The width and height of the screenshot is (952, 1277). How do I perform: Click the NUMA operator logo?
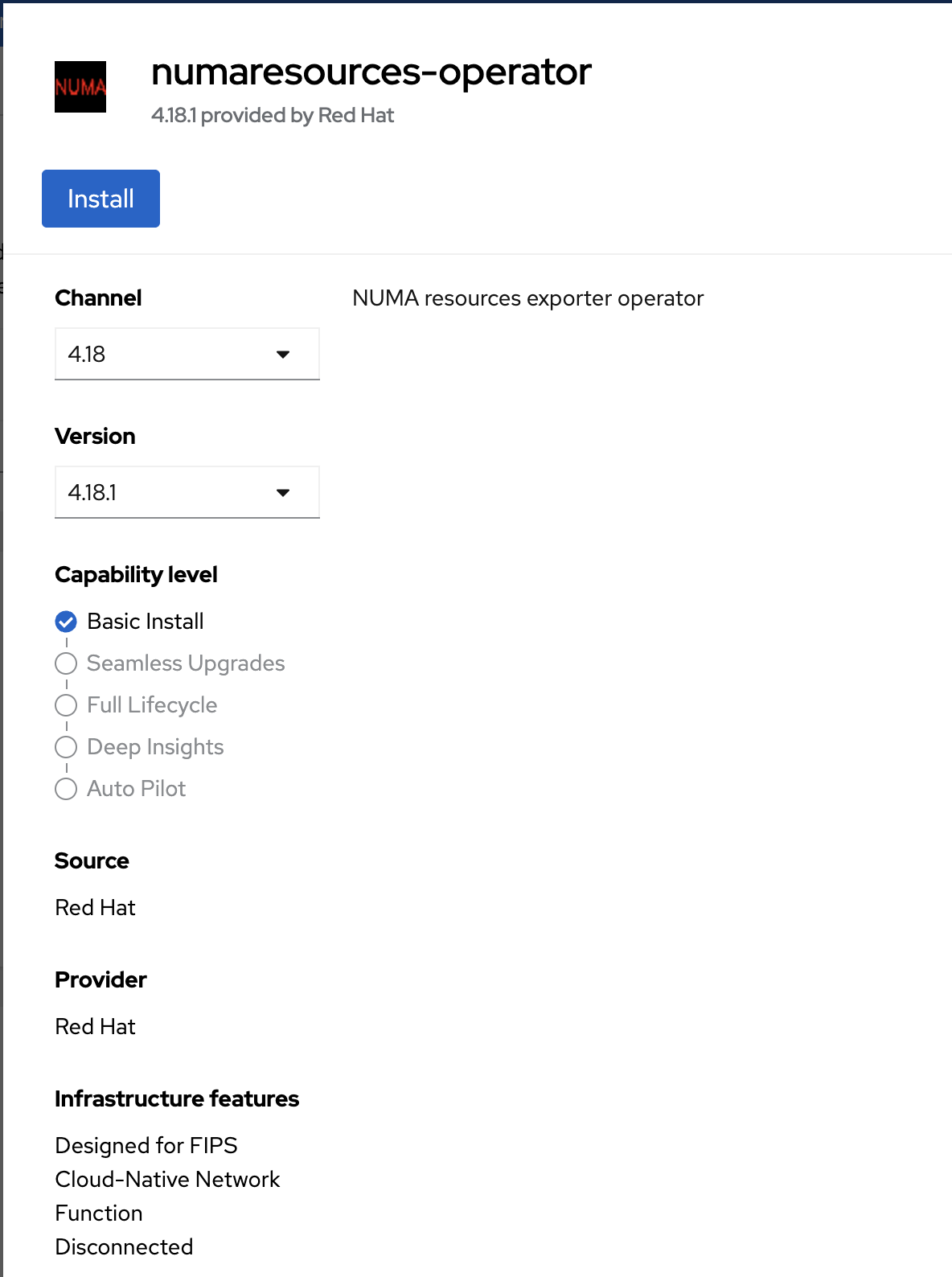80,87
